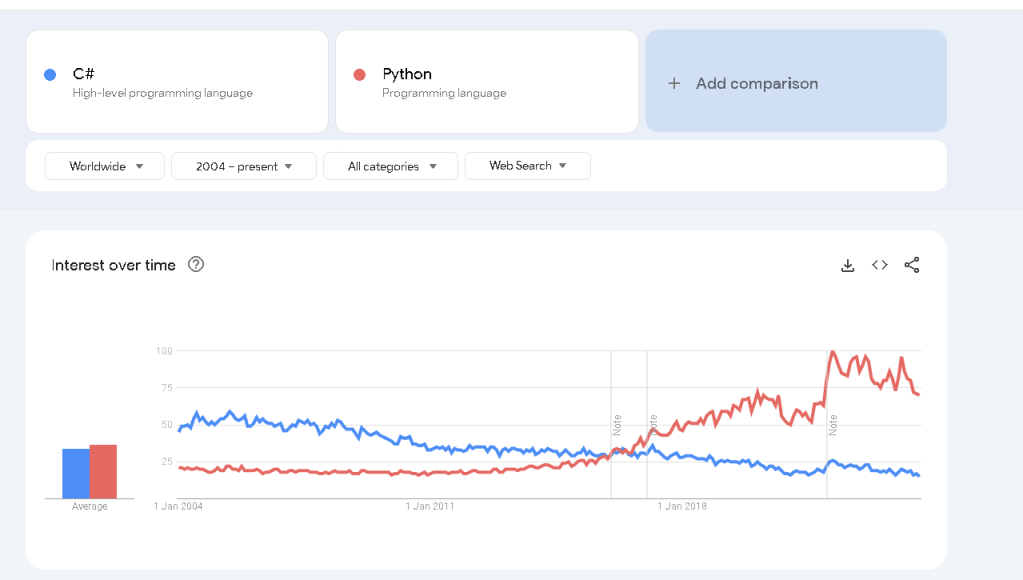Click the blue dot next to C#
The width and height of the screenshot is (1023, 580).
coord(50,75)
